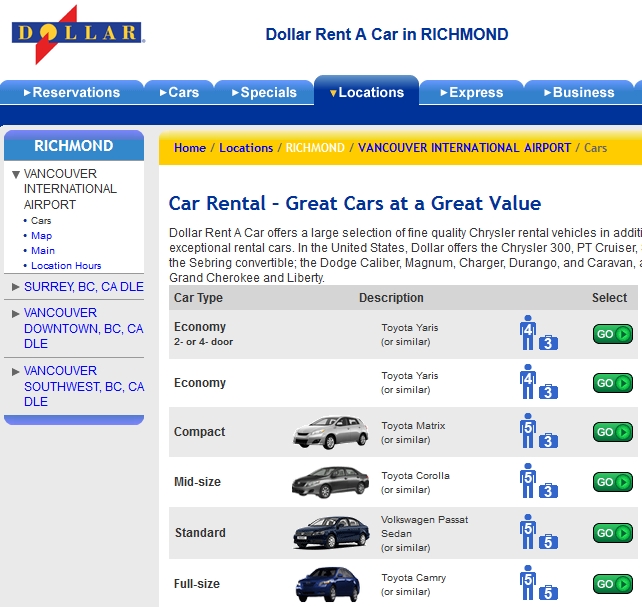
Task: Click the Compact car type label
Action: point(199,432)
